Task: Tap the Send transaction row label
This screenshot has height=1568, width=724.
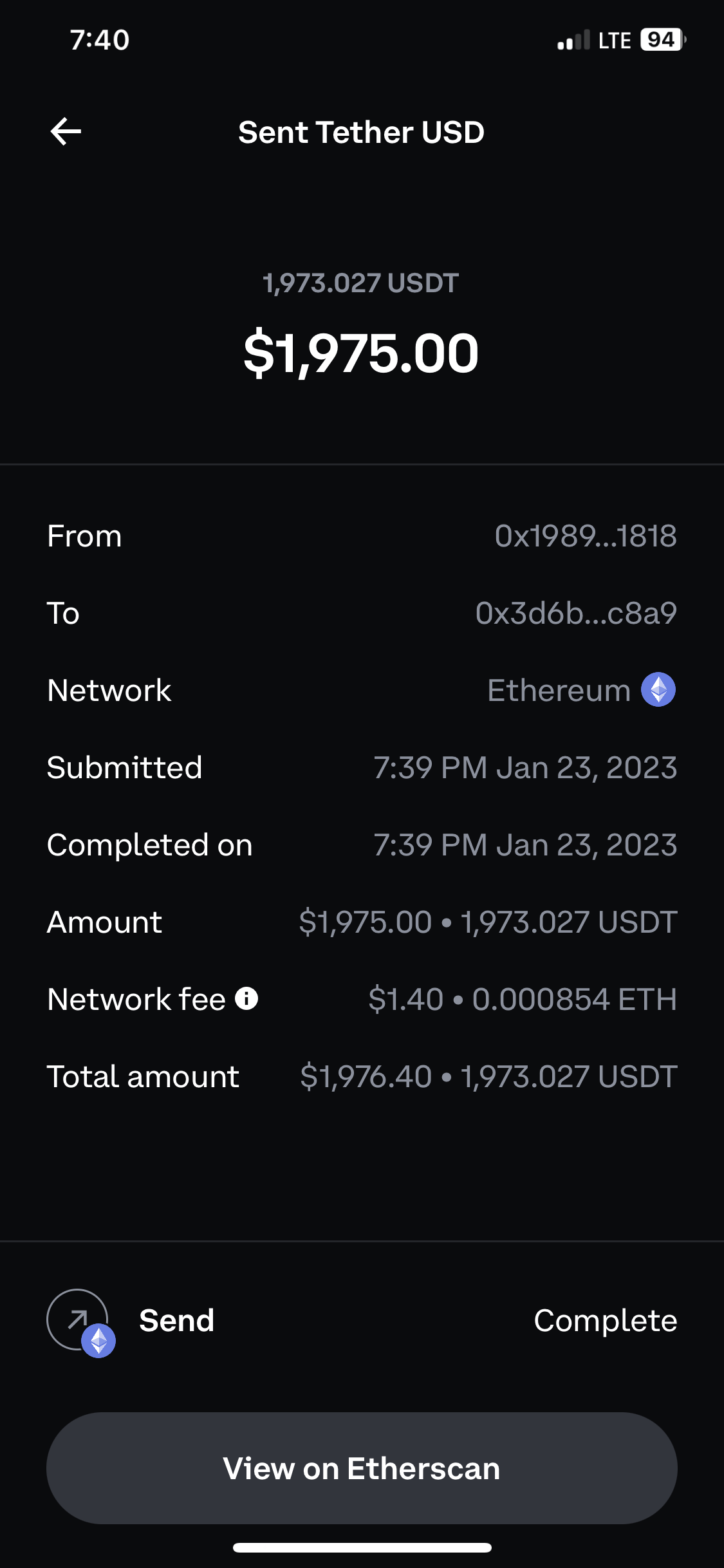Action: [177, 1321]
